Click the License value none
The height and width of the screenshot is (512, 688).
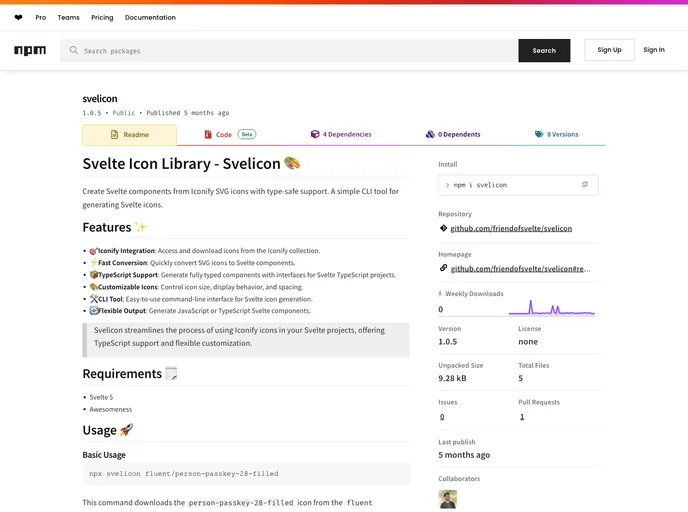click(x=528, y=342)
